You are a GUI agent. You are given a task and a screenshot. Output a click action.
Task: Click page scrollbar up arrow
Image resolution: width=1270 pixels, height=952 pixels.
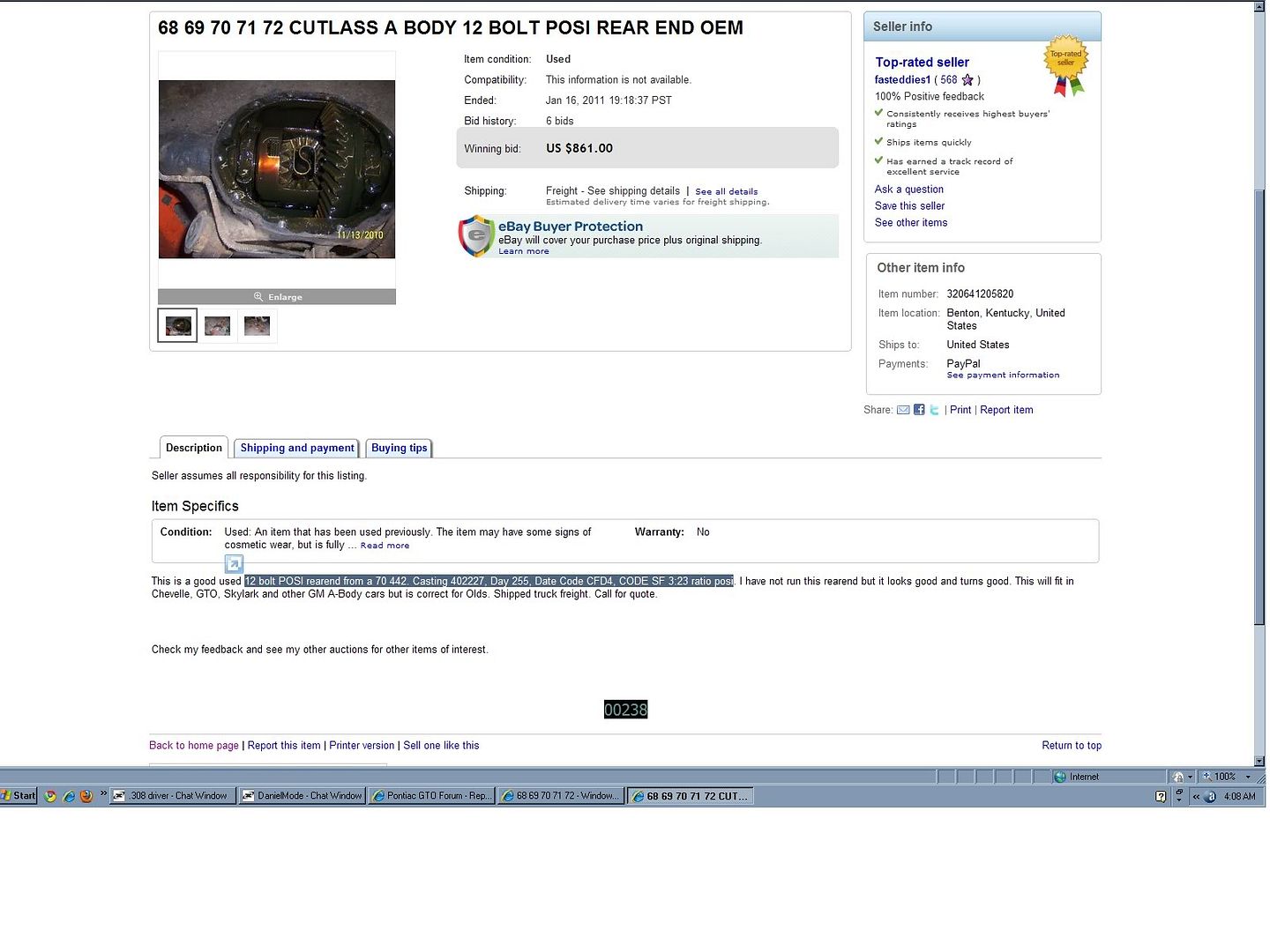click(x=1259, y=6)
